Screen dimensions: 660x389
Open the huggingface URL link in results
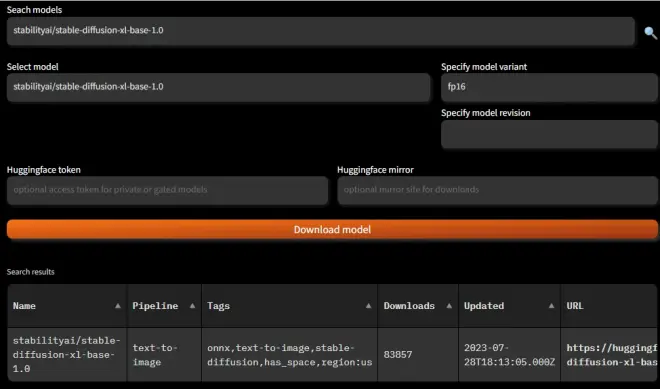(611, 355)
